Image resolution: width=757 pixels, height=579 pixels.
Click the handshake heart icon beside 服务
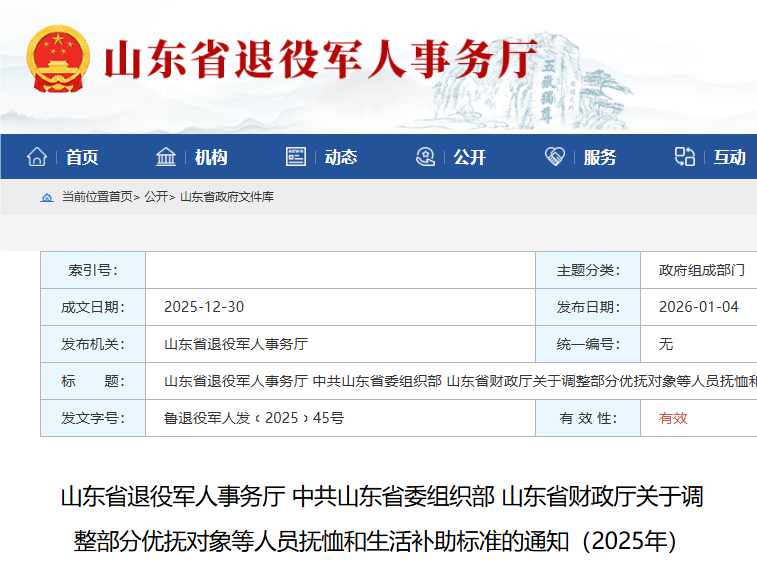555,157
